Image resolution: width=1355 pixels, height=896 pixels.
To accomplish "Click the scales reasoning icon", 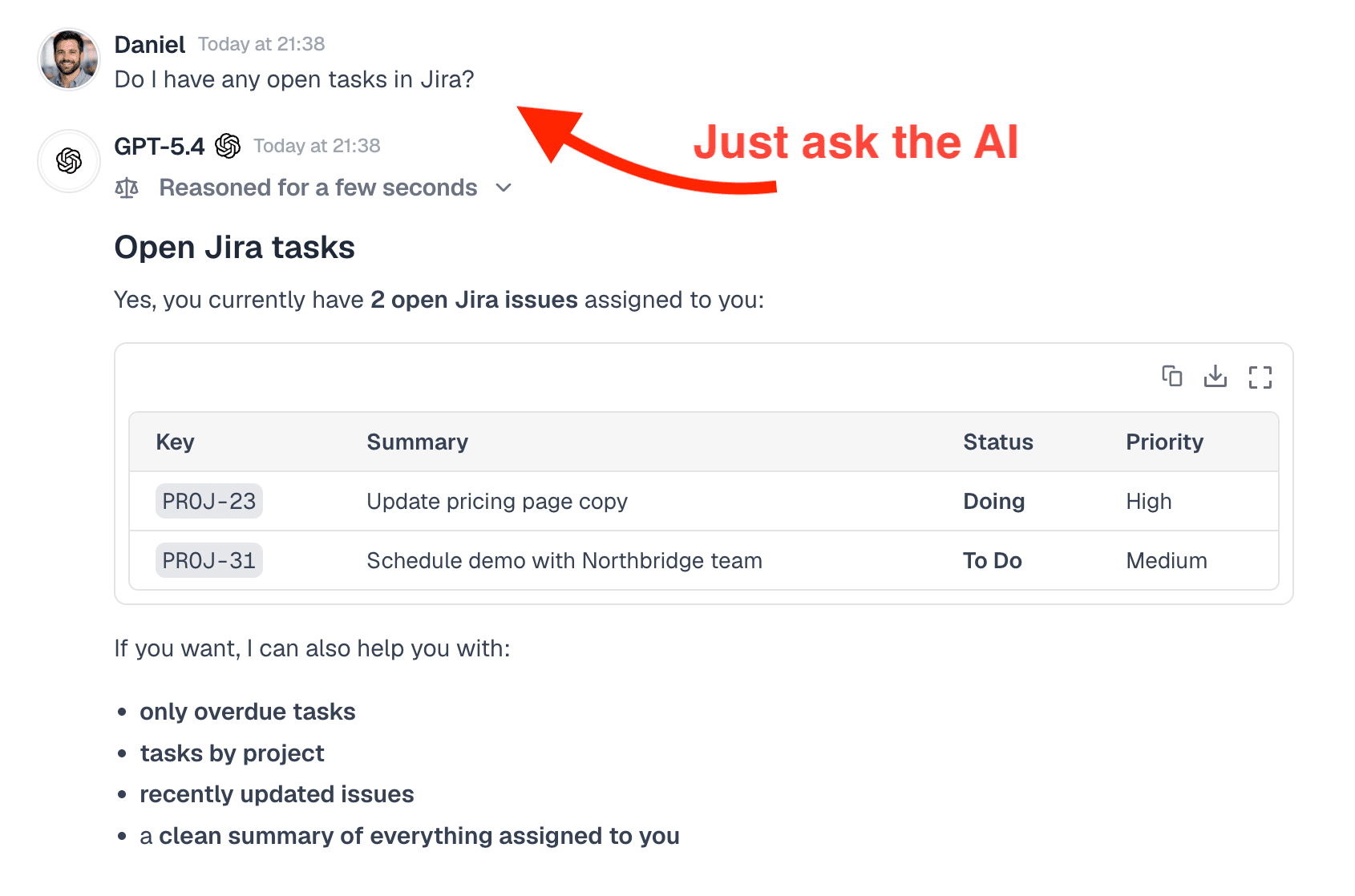I will pos(127,187).
